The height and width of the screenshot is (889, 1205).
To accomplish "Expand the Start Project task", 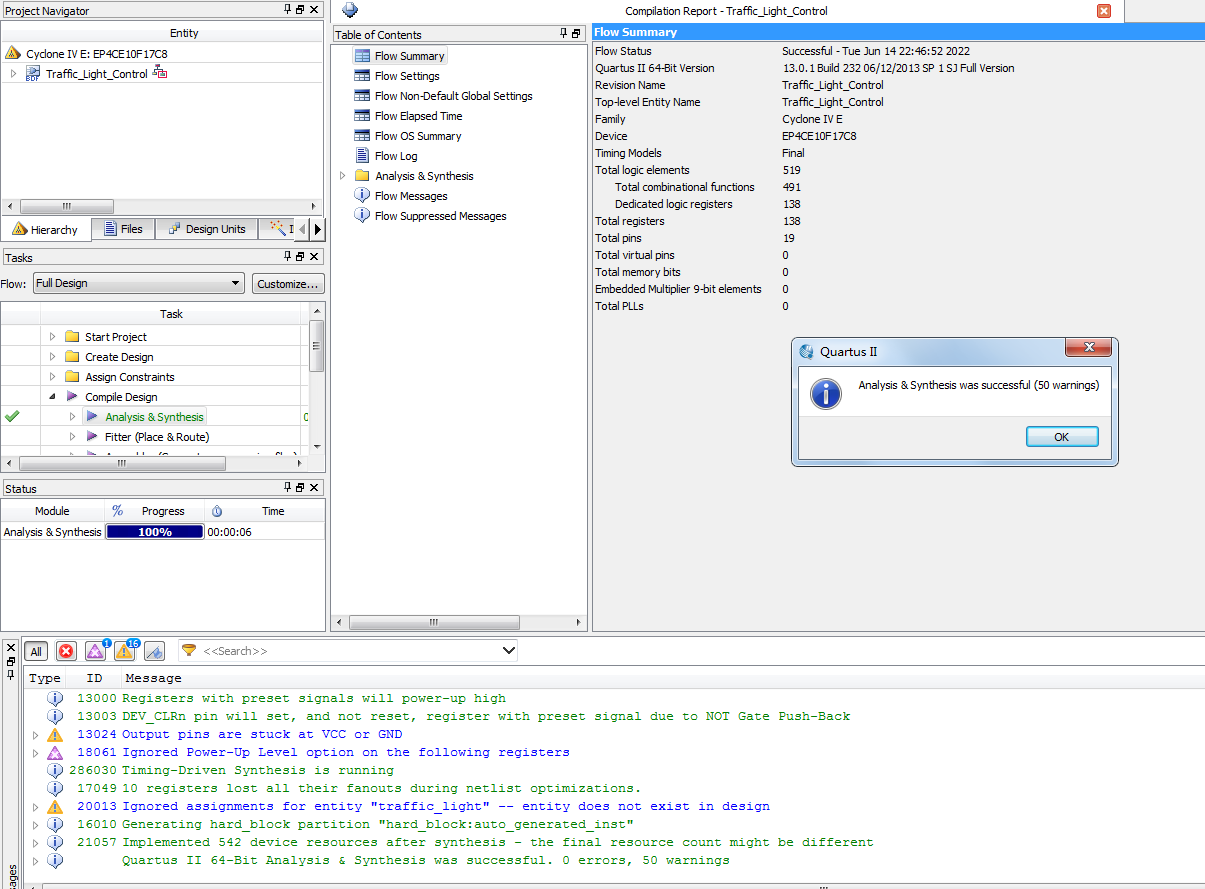I will 53,337.
